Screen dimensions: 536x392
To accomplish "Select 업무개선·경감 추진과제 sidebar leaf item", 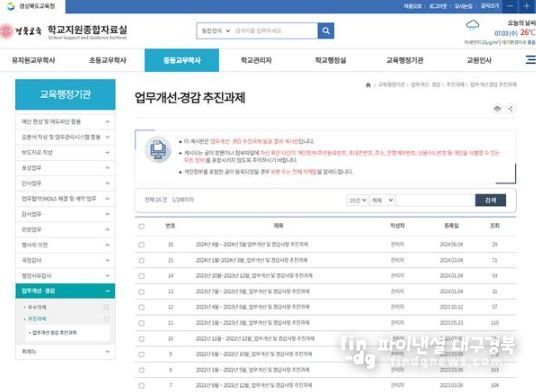I will click(54, 333).
